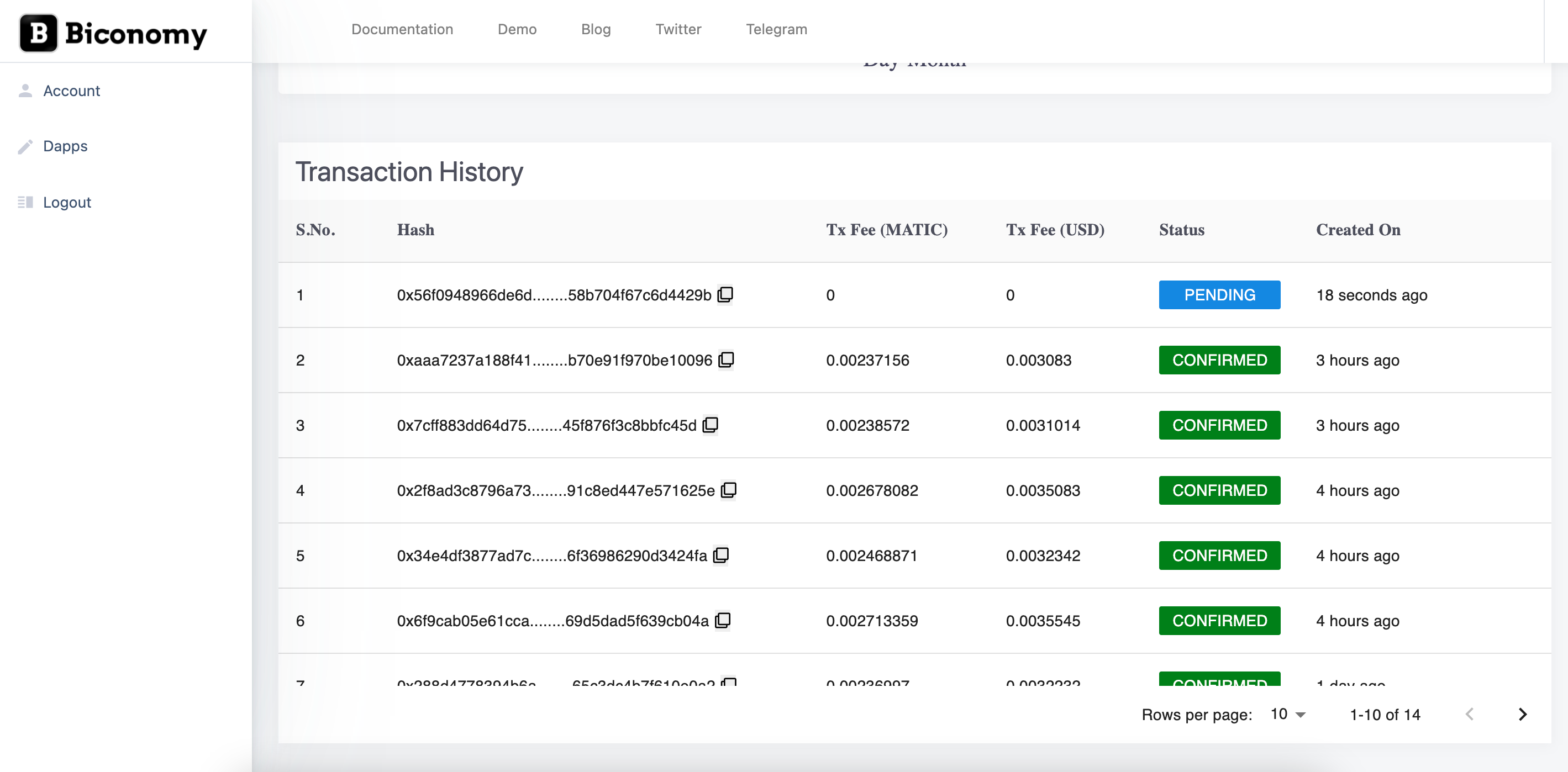The image size is (1568, 772).
Task: Go to the next page arrow
Action: pos(1522,714)
